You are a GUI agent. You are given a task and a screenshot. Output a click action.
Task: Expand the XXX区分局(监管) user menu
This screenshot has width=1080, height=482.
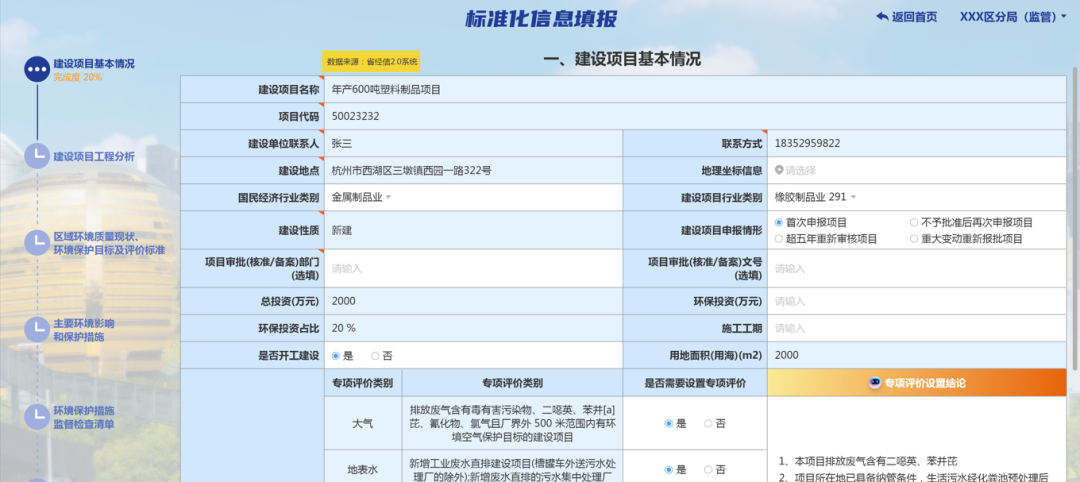pyautogui.click(x=1012, y=17)
